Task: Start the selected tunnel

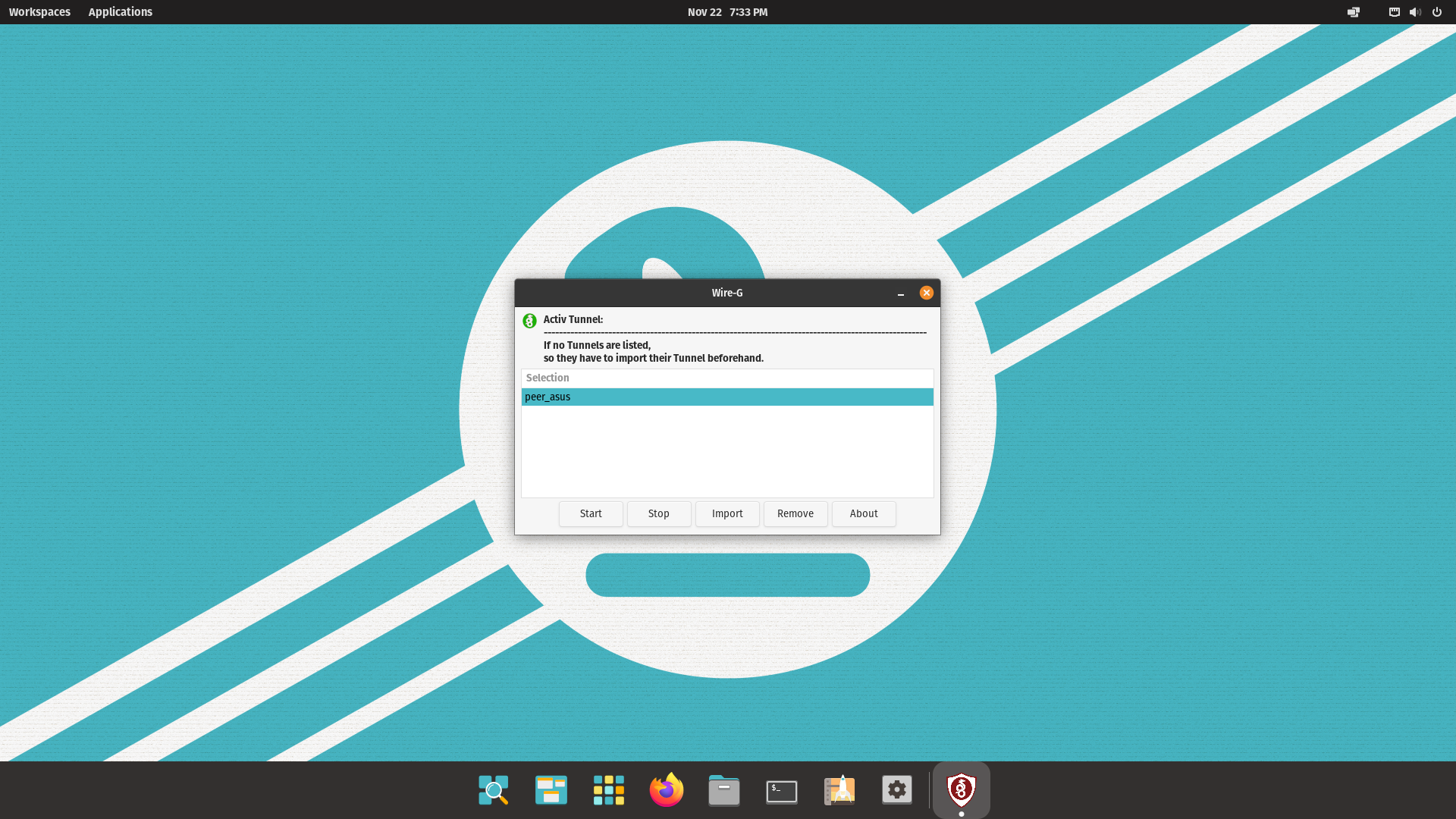Action: pos(591,513)
